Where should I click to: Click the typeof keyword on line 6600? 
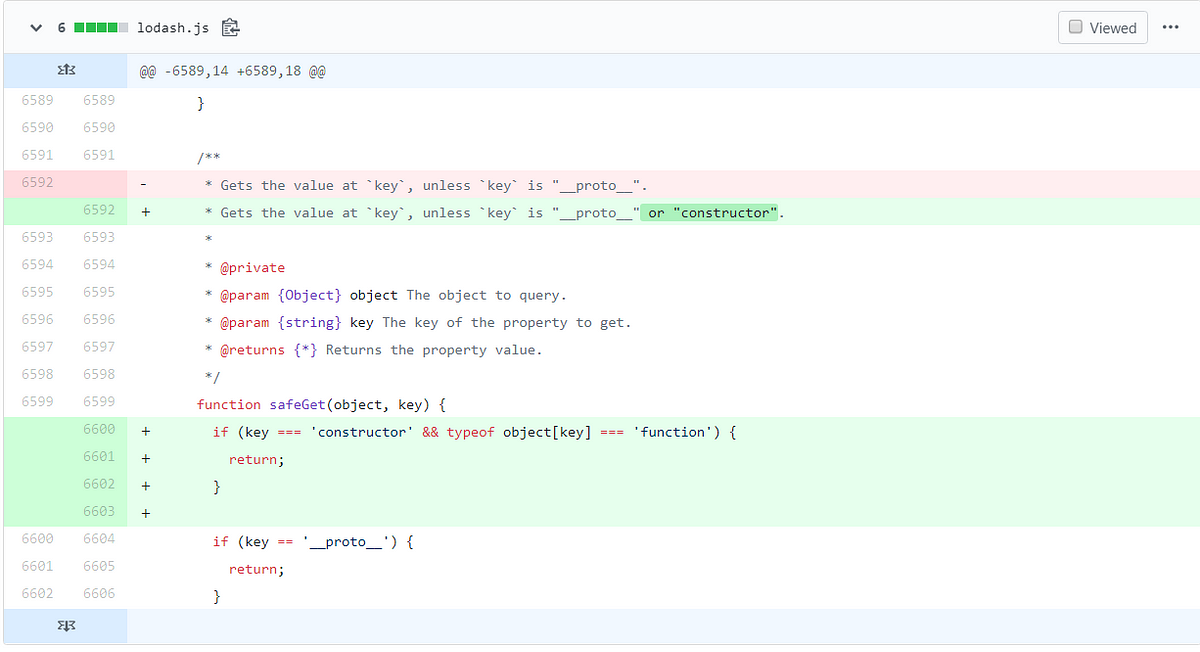tap(471, 432)
